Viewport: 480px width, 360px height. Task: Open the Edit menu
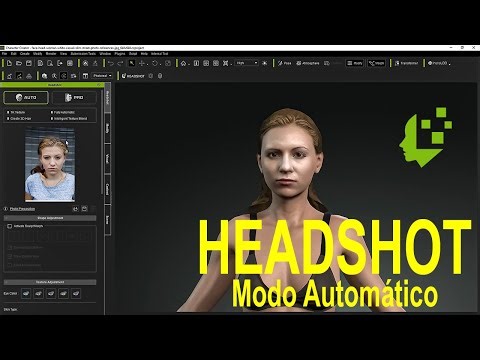click(x=14, y=54)
